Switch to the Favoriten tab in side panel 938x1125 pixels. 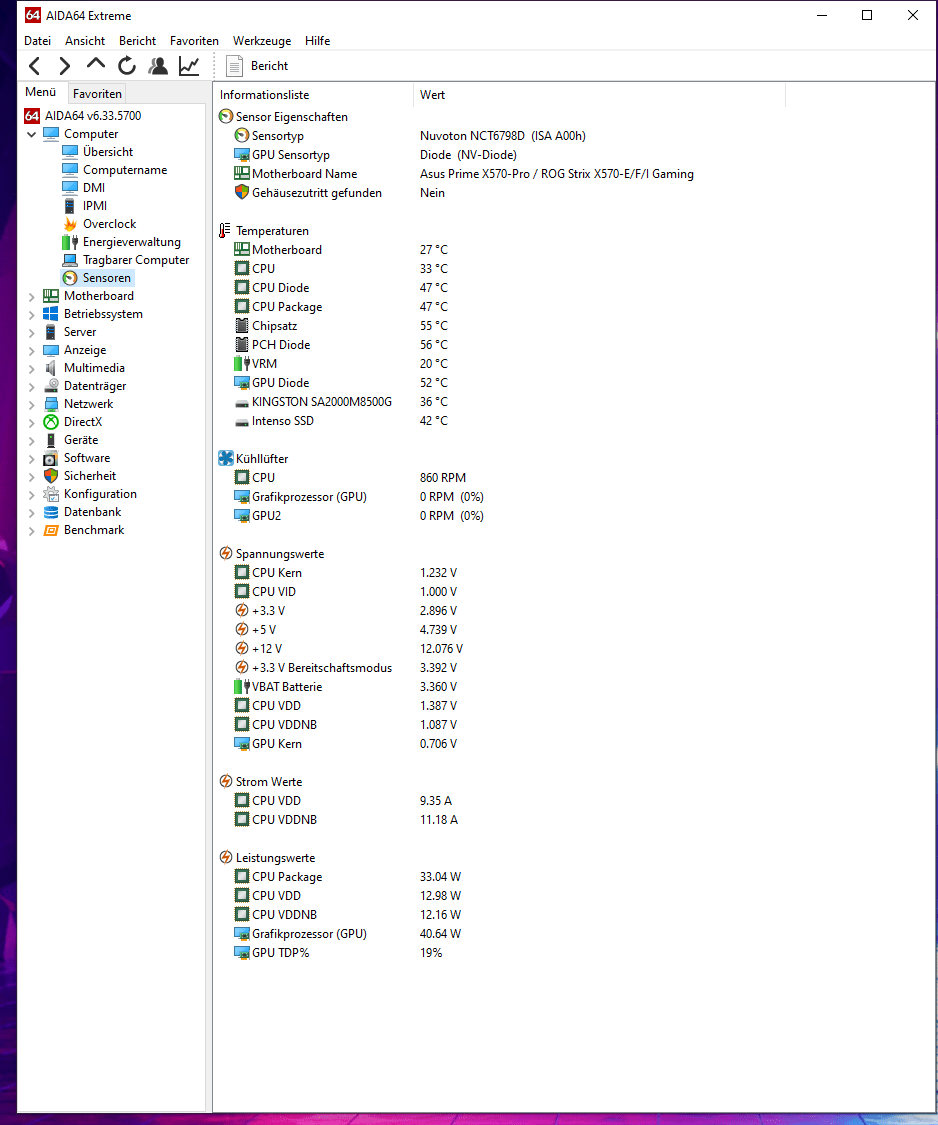point(97,93)
